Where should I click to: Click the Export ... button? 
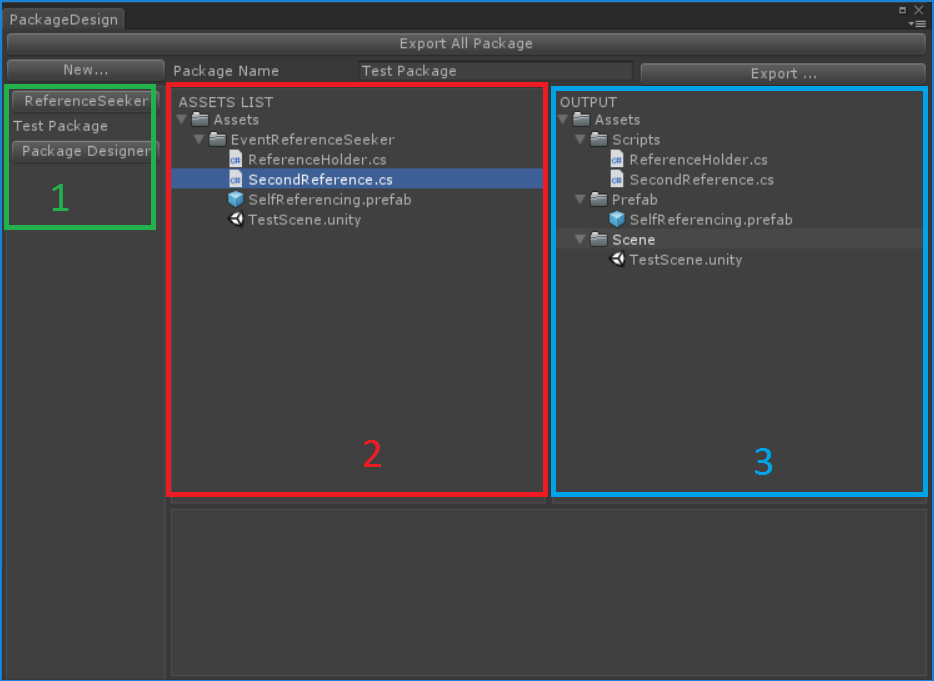click(x=783, y=72)
